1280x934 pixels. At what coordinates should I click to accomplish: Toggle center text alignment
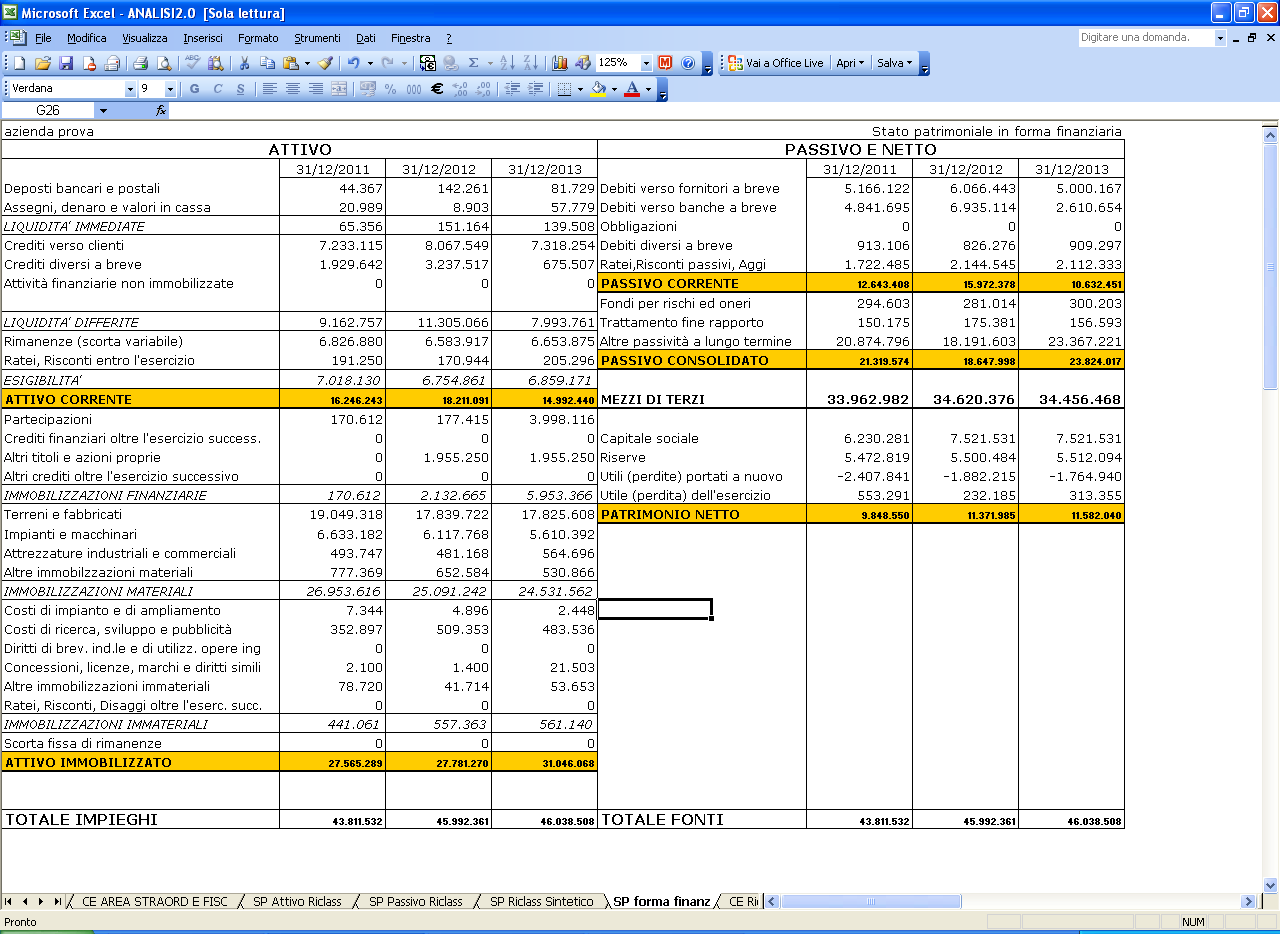click(292, 89)
